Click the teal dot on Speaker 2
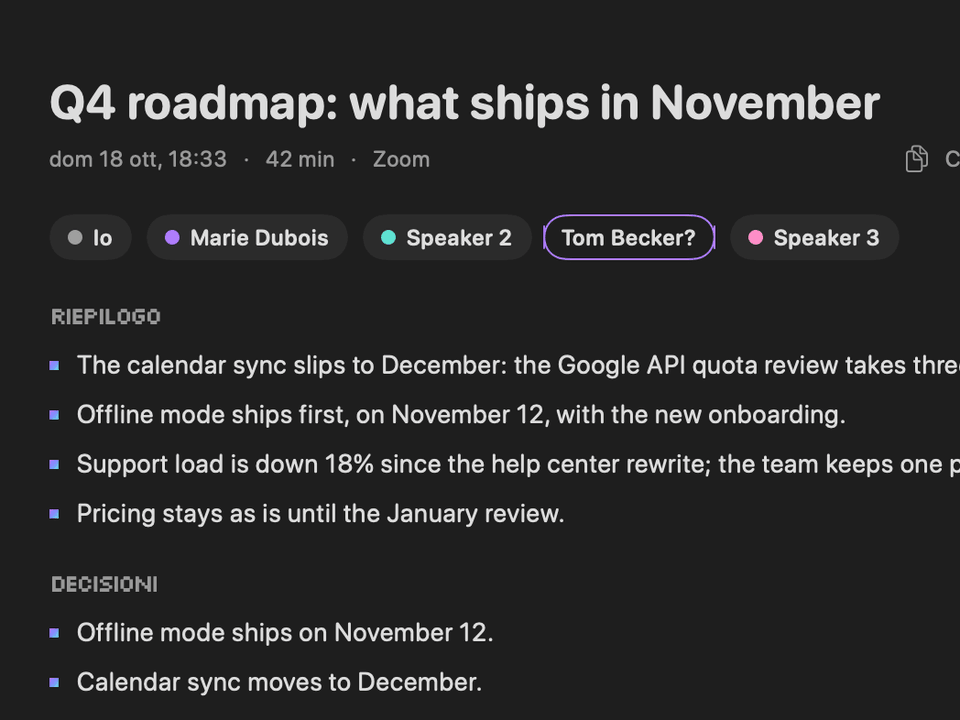The image size is (960, 720). tap(388, 238)
